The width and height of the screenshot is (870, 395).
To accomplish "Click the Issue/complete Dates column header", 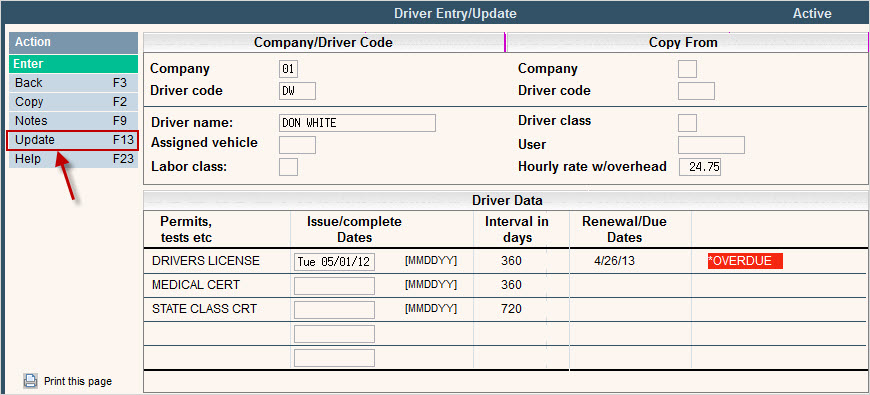I will click(x=354, y=230).
